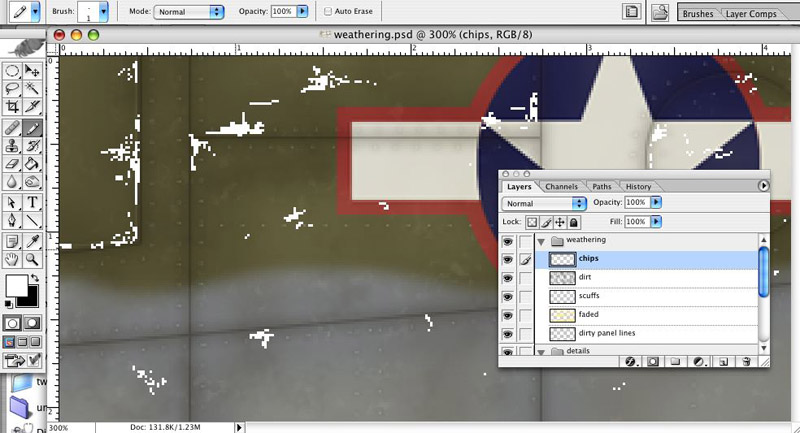Select the Magic Wand tool
The width and height of the screenshot is (800, 433).
pyautogui.click(x=32, y=89)
